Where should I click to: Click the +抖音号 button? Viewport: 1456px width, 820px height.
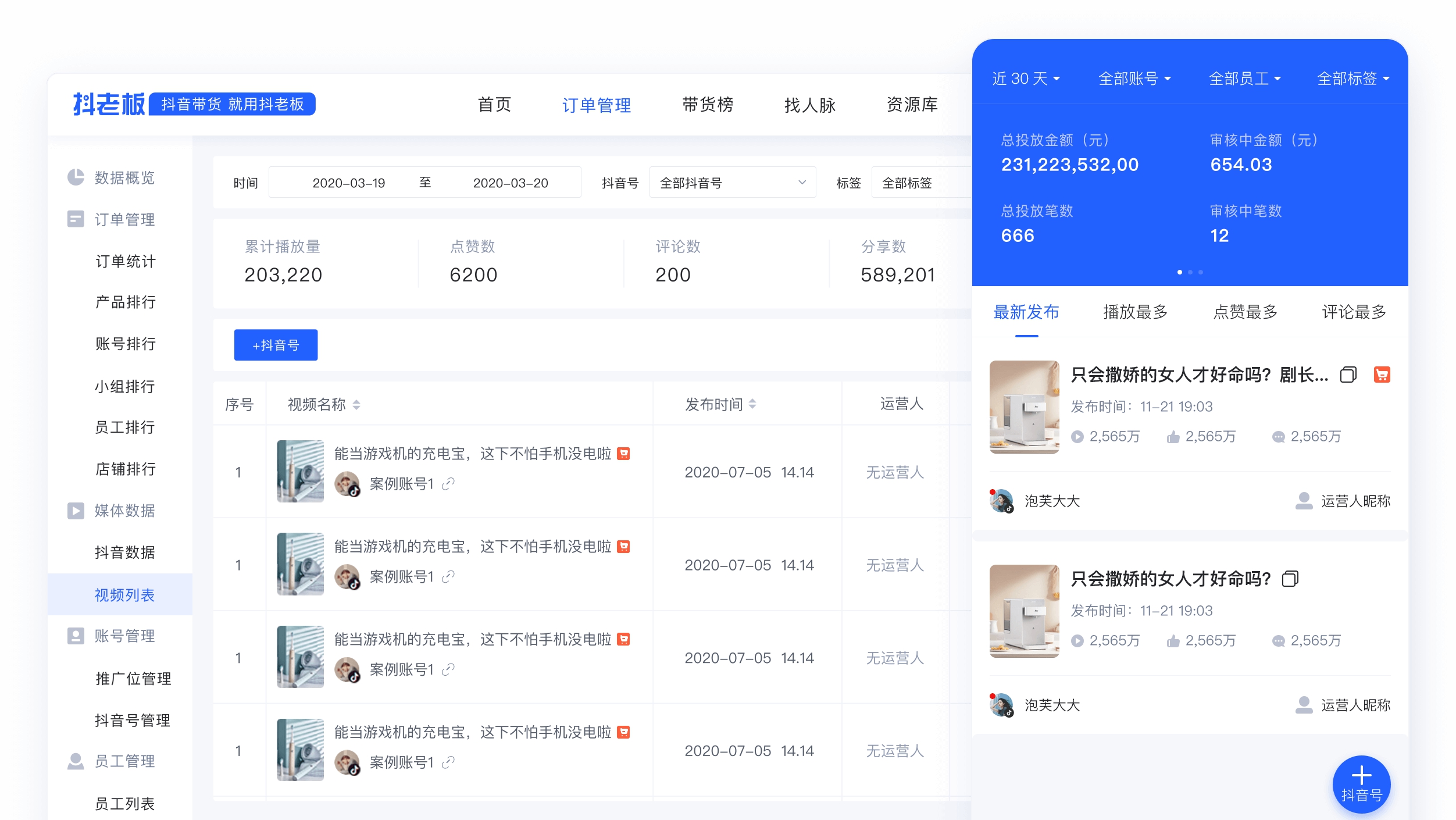click(x=276, y=345)
